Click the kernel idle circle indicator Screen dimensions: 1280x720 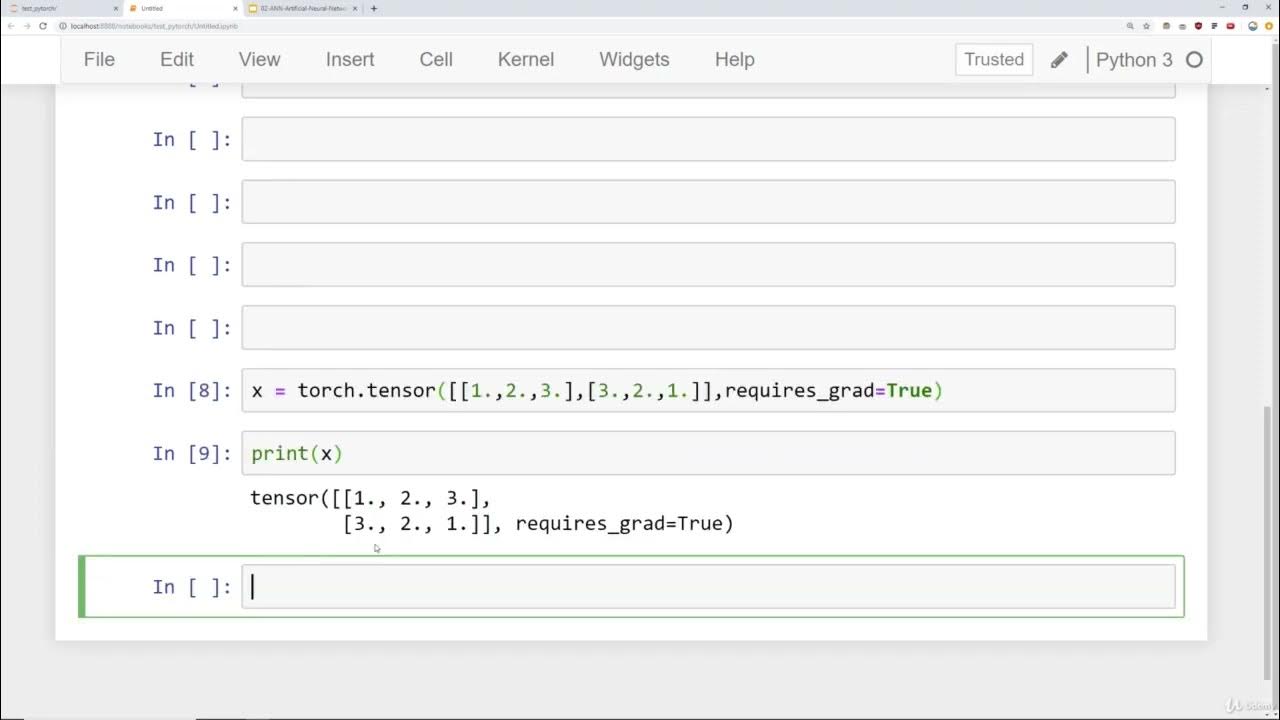pos(1194,60)
